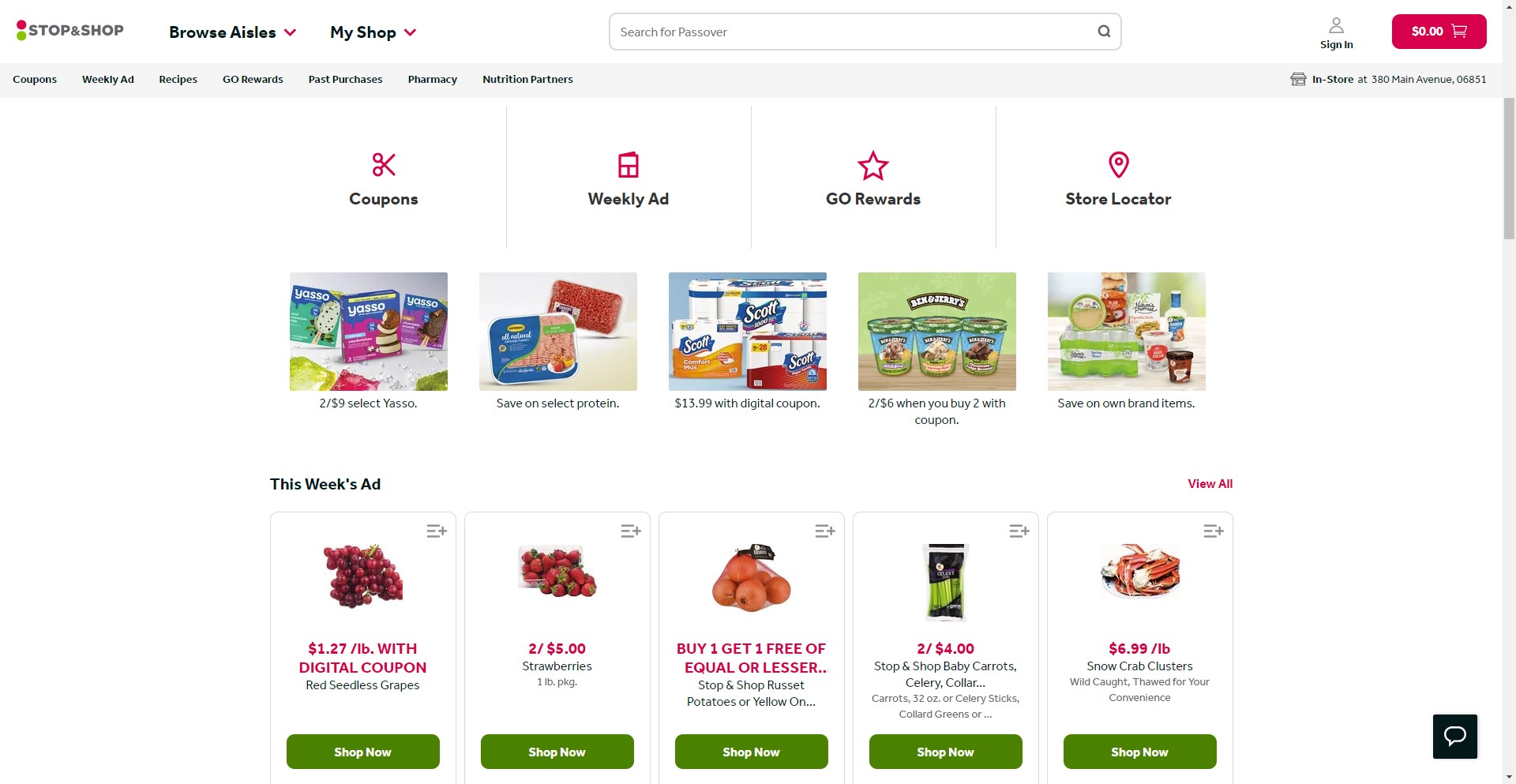Click the GO Rewards star icon

pyautogui.click(x=873, y=166)
